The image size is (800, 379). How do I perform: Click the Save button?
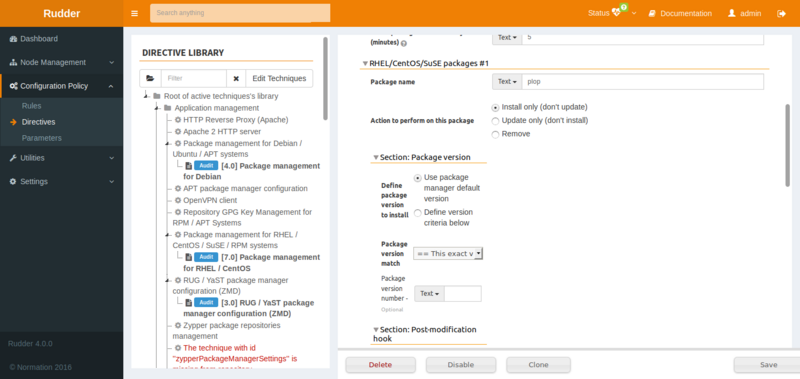(x=768, y=365)
